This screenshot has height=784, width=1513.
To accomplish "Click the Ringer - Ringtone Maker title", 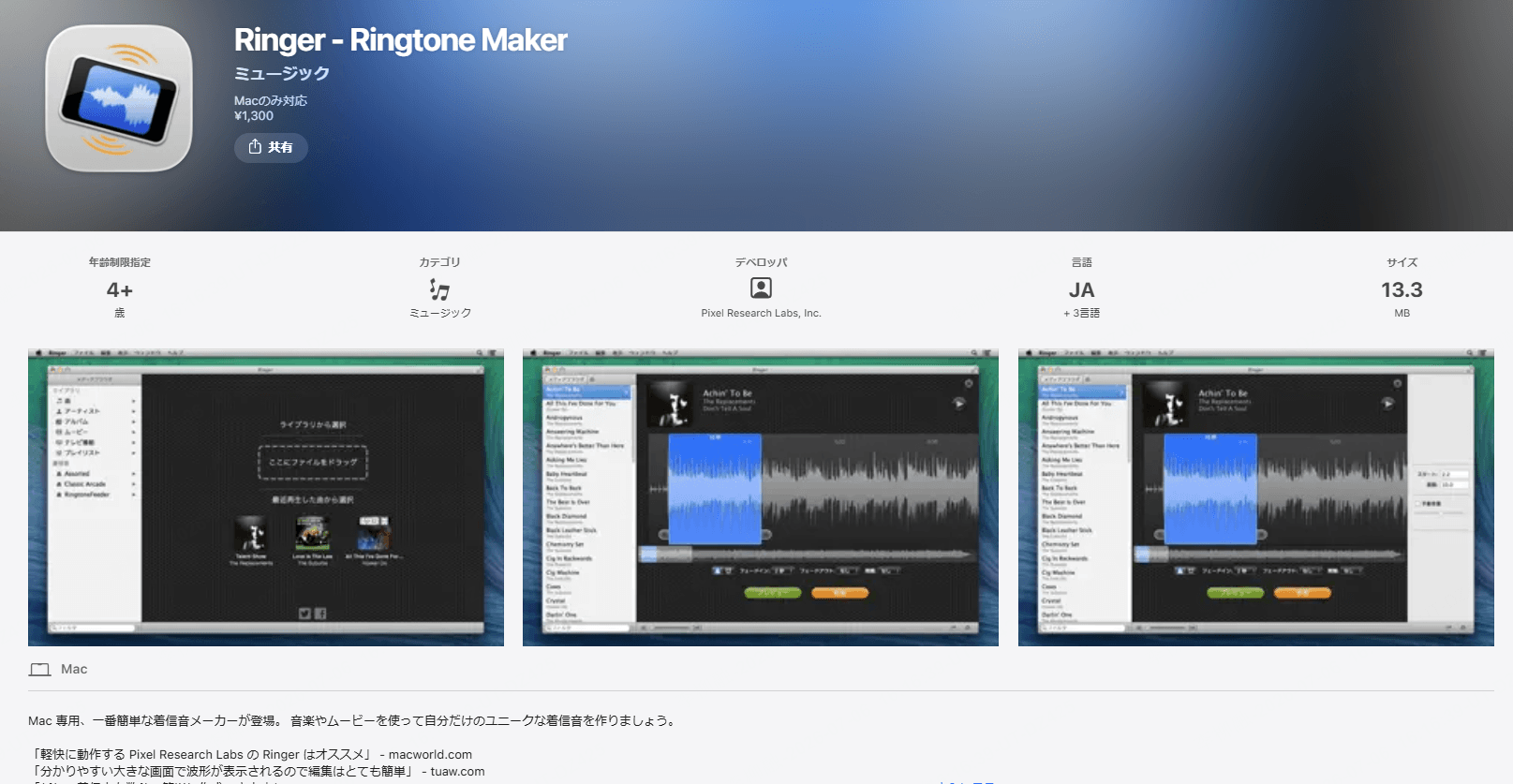I will pos(400,39).
